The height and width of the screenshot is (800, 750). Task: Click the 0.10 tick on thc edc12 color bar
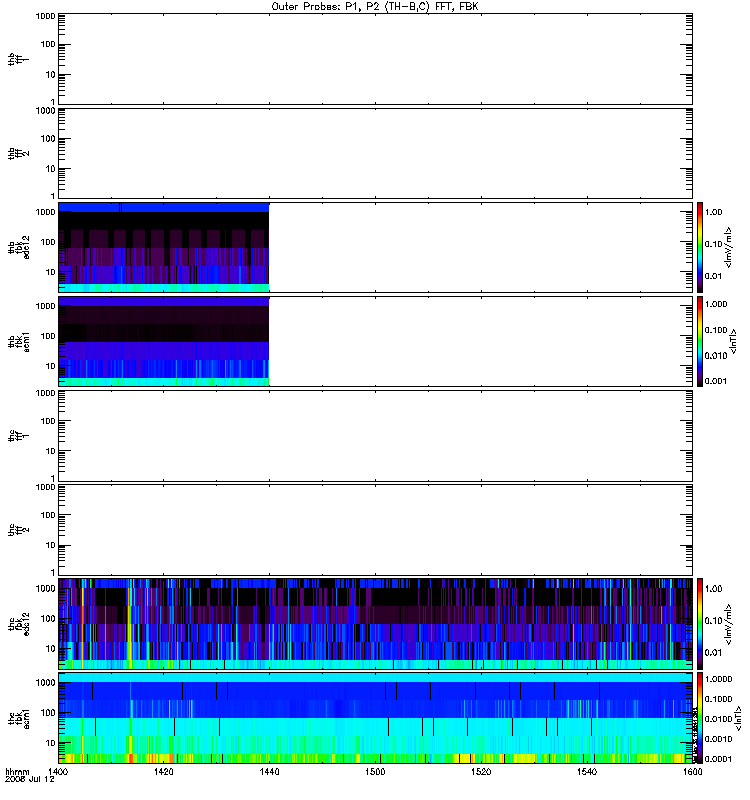714,620
